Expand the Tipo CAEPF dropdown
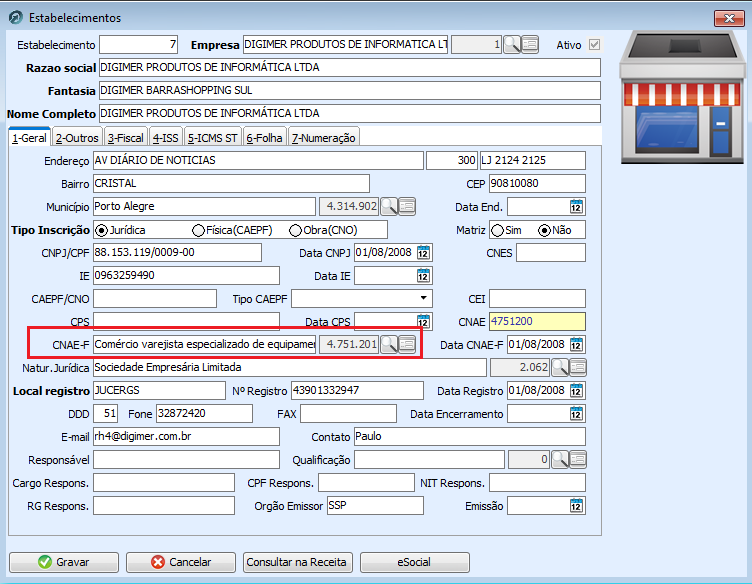 click(x=423, y=298)
